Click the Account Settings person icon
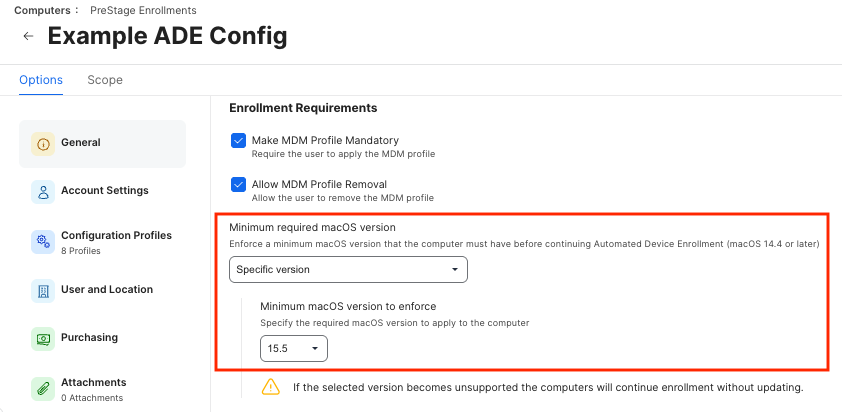842x412 pixels. (43, 191)
